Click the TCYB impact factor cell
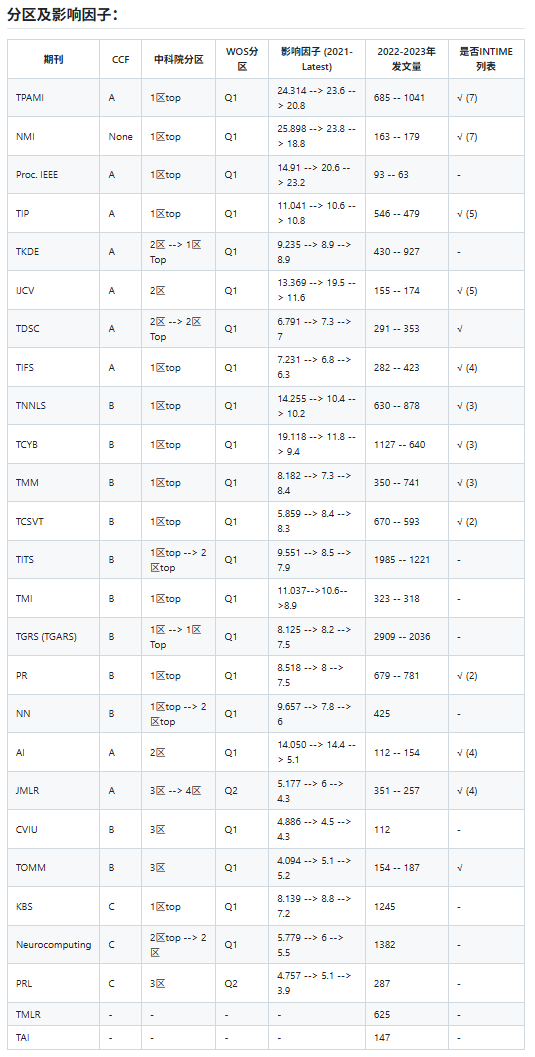The width and height of the screenshot is (535, 1057). click(317, 444)
